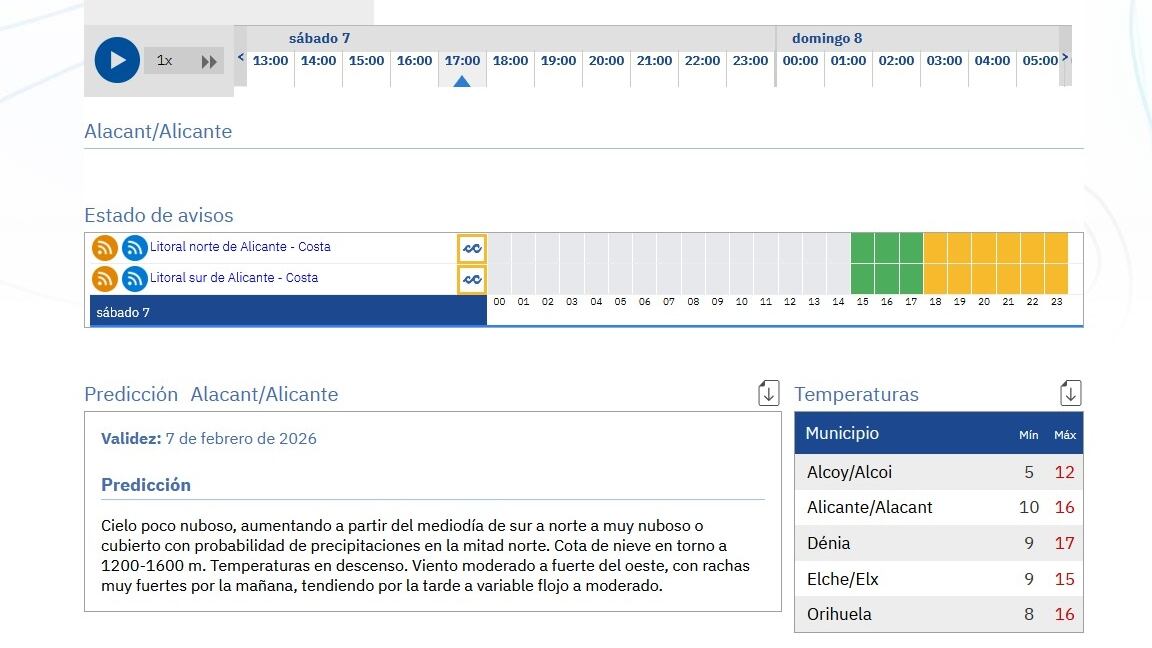Open orange RSS feed for Litoral sur
The height and width of the screenshot is (648, 1152).
click(x=104, y=279)
